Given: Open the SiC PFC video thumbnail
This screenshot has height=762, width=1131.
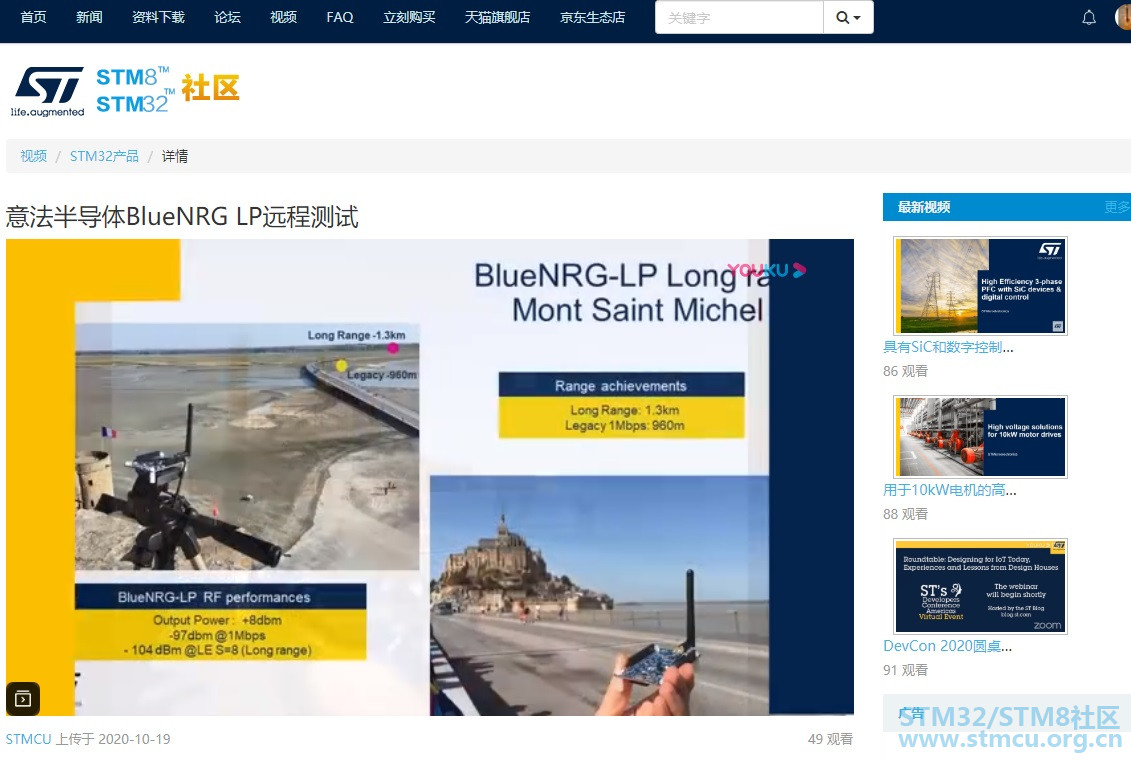Looking at the screenshot, I should click(980, 286).
